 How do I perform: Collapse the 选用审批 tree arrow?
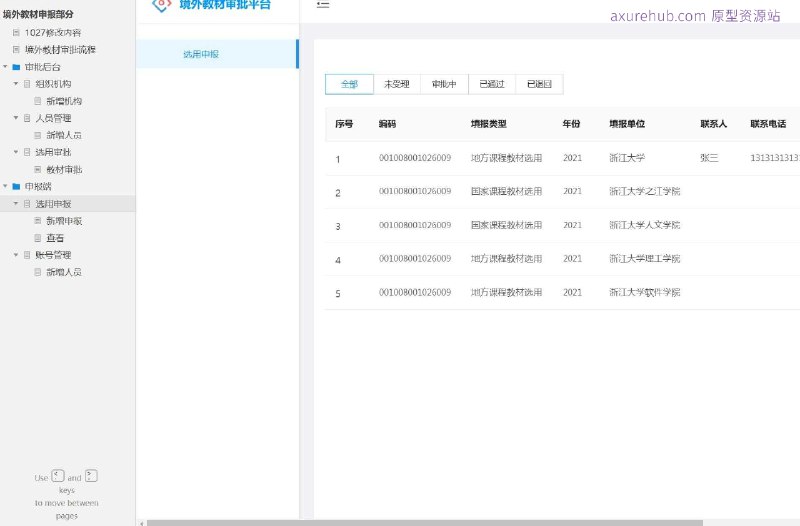16,152
